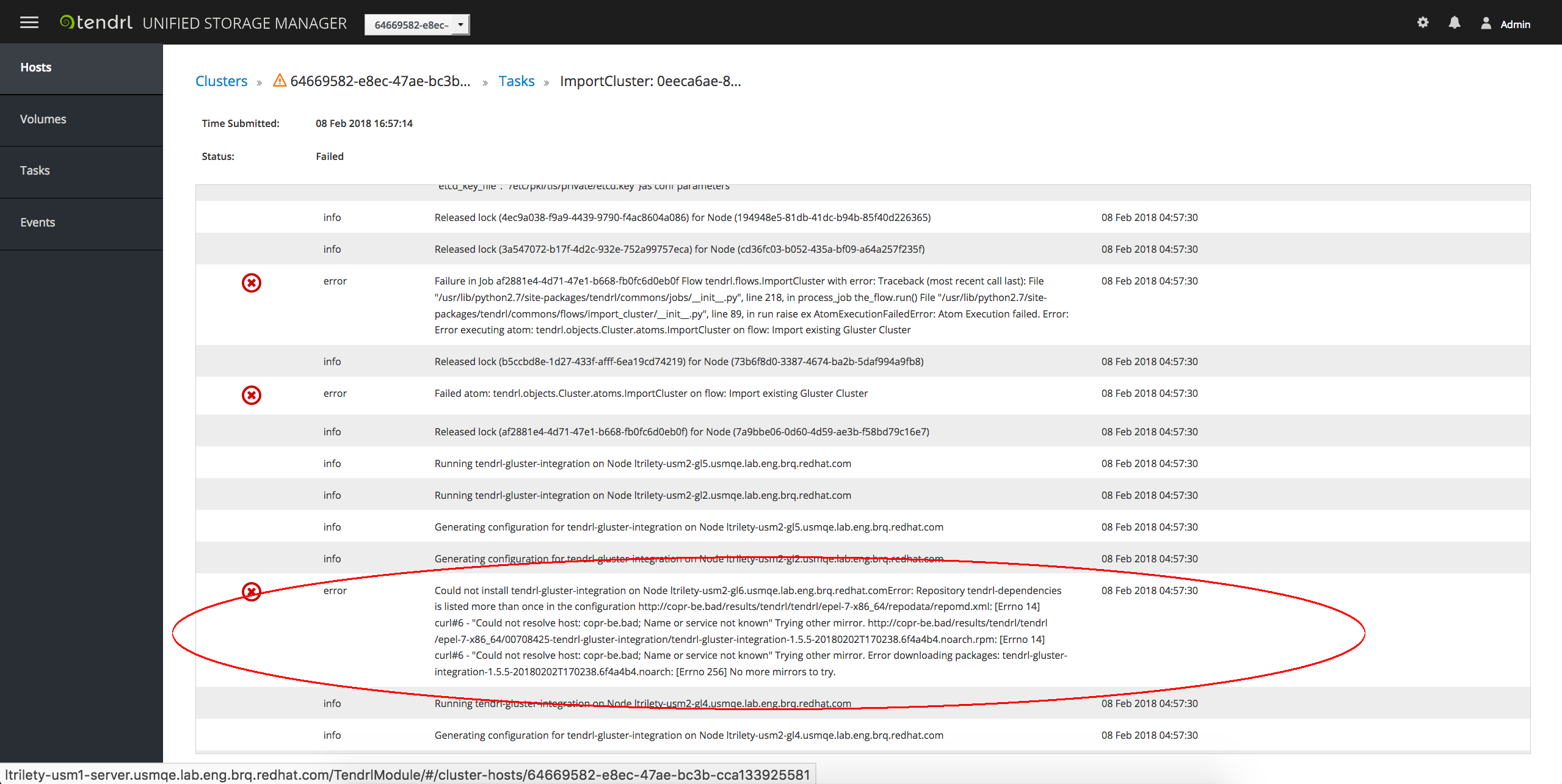Click the Admin username label
The image size is (1562, 784).
[x=1515, y=24]
